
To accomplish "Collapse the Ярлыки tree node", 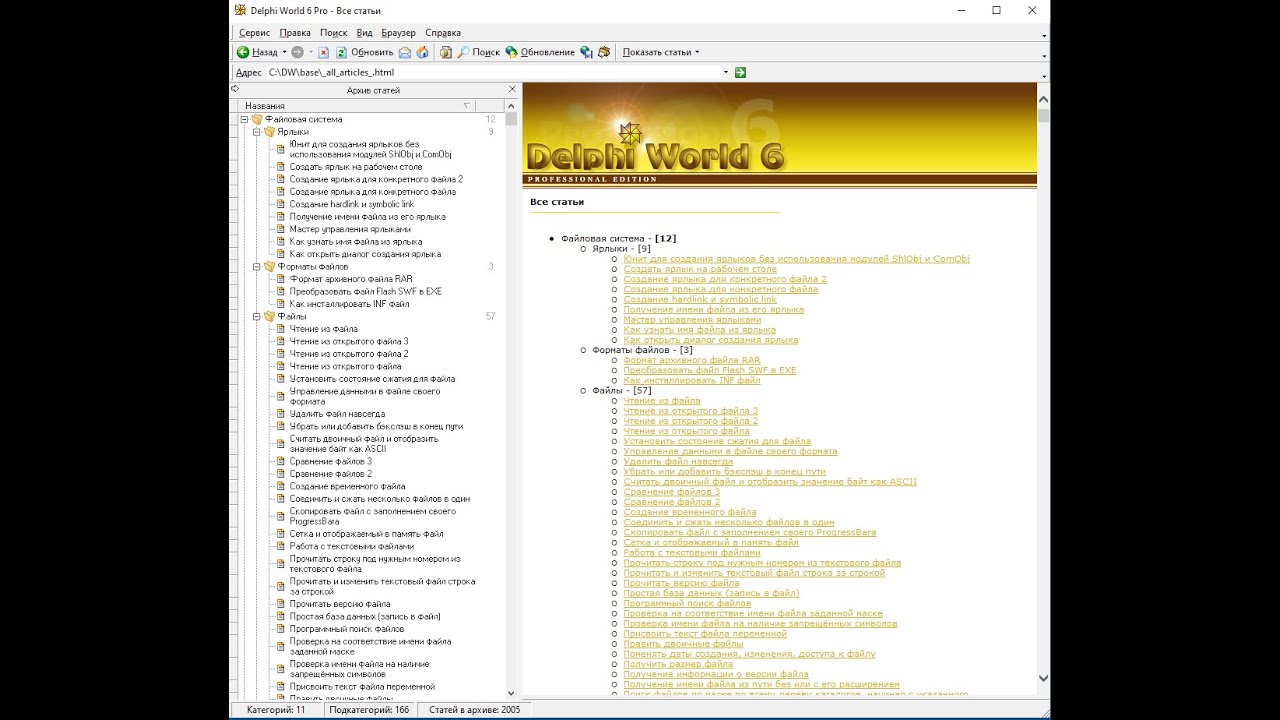I will [256, 131].
